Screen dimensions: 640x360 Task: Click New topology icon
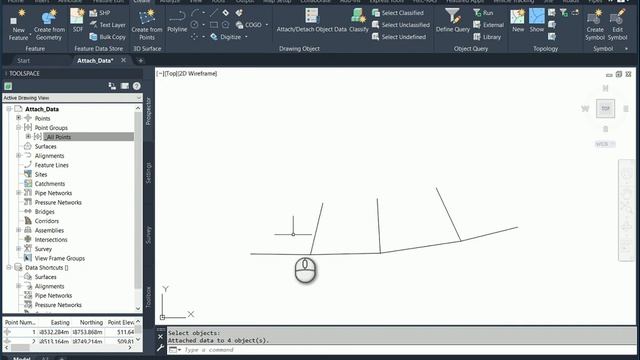coord(518,21)
